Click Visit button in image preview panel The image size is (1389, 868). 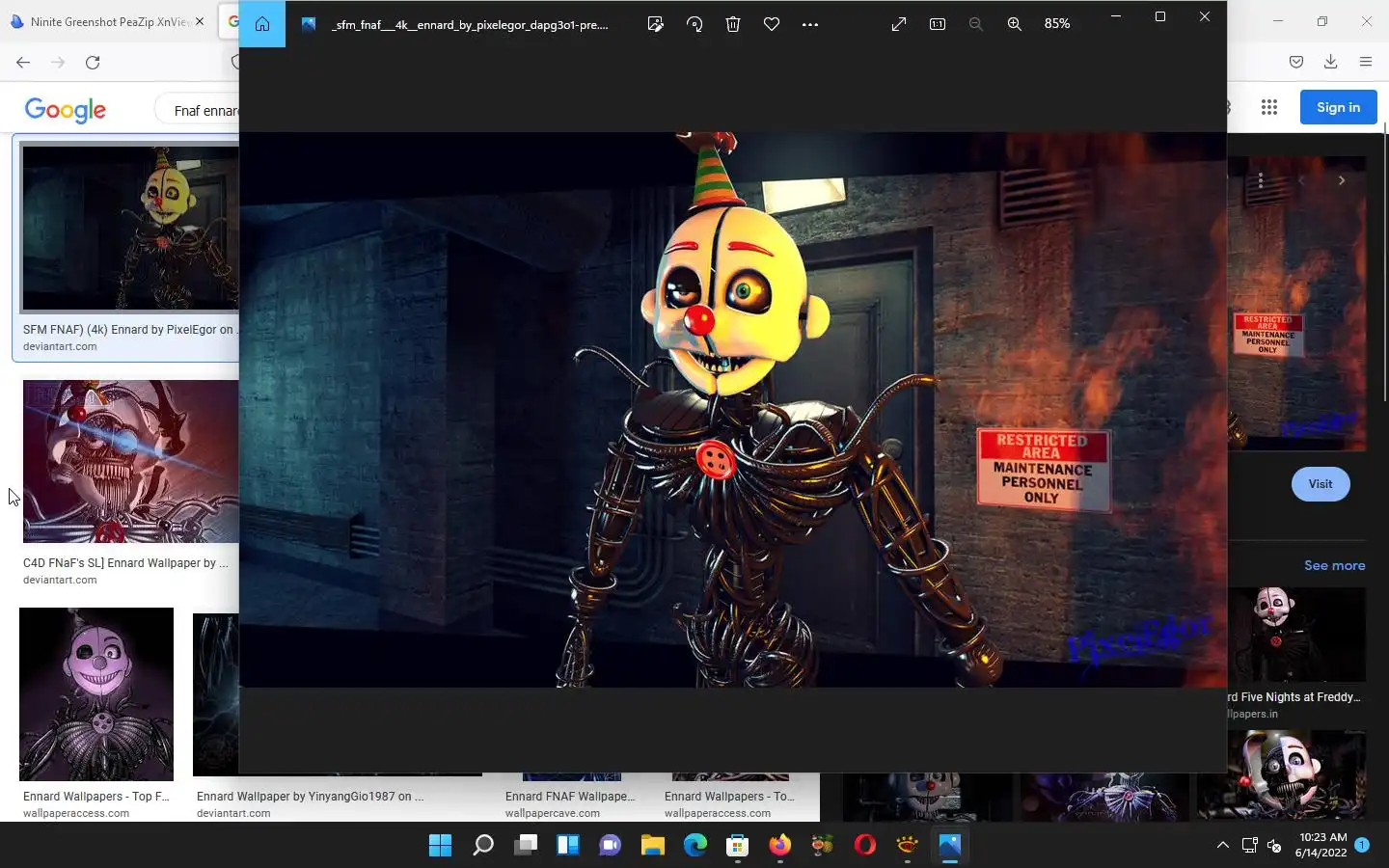(x=1321, y=484)
